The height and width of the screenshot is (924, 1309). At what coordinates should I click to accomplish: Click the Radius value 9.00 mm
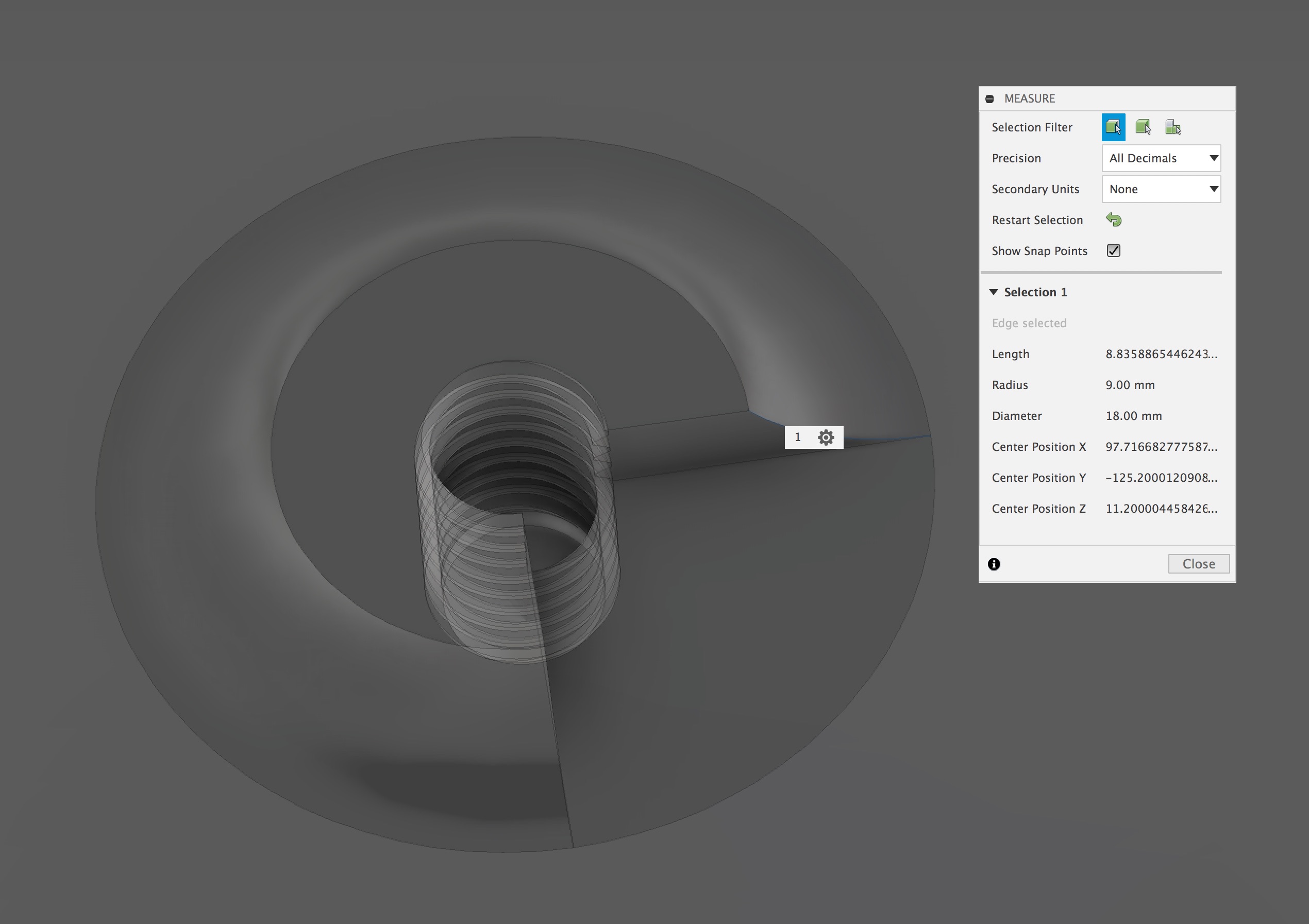click(1130, 385)
